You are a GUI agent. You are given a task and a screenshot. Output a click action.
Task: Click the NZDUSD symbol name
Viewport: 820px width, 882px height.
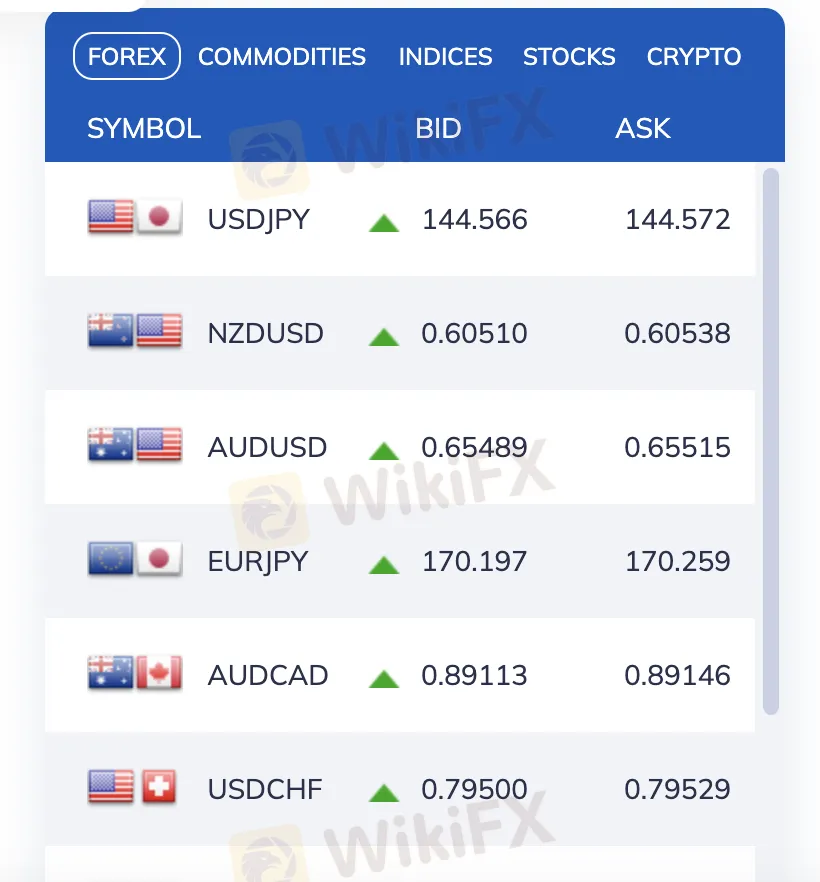pos(265,333)
